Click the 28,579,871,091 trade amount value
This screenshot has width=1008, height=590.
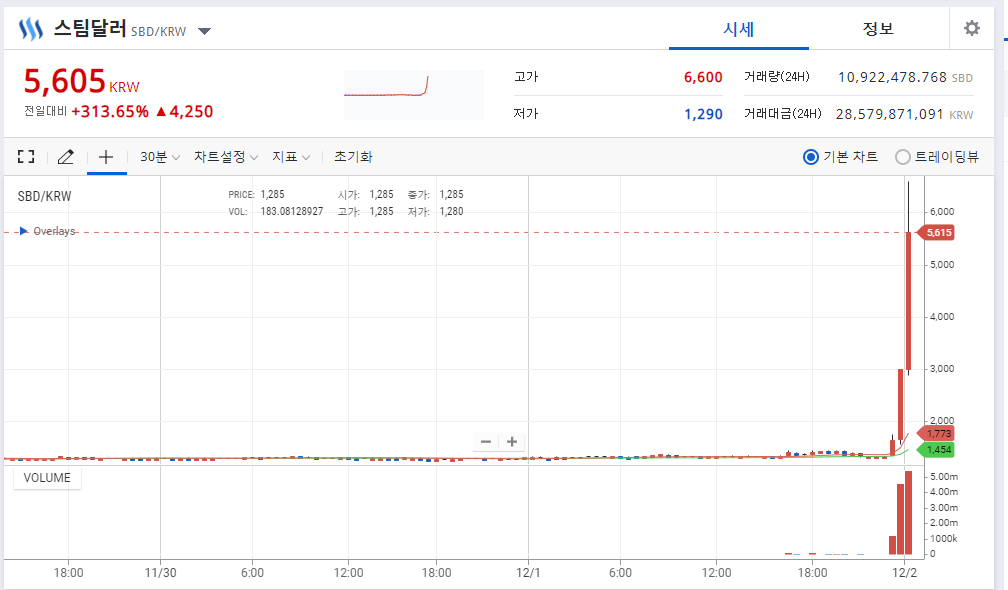[889, 114]
